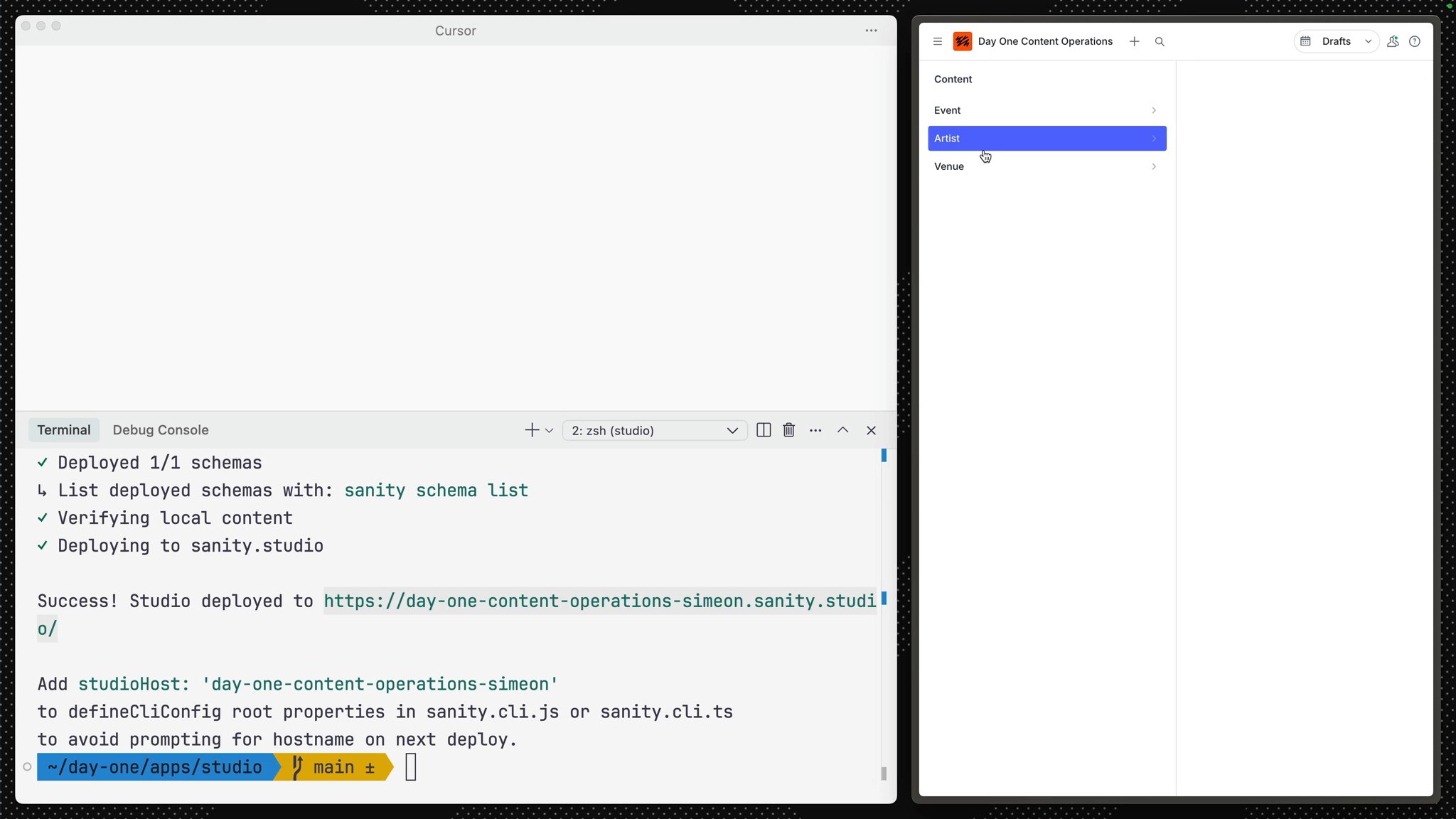Open the deployed studio URL link in terminal

[x=600, y=601]
